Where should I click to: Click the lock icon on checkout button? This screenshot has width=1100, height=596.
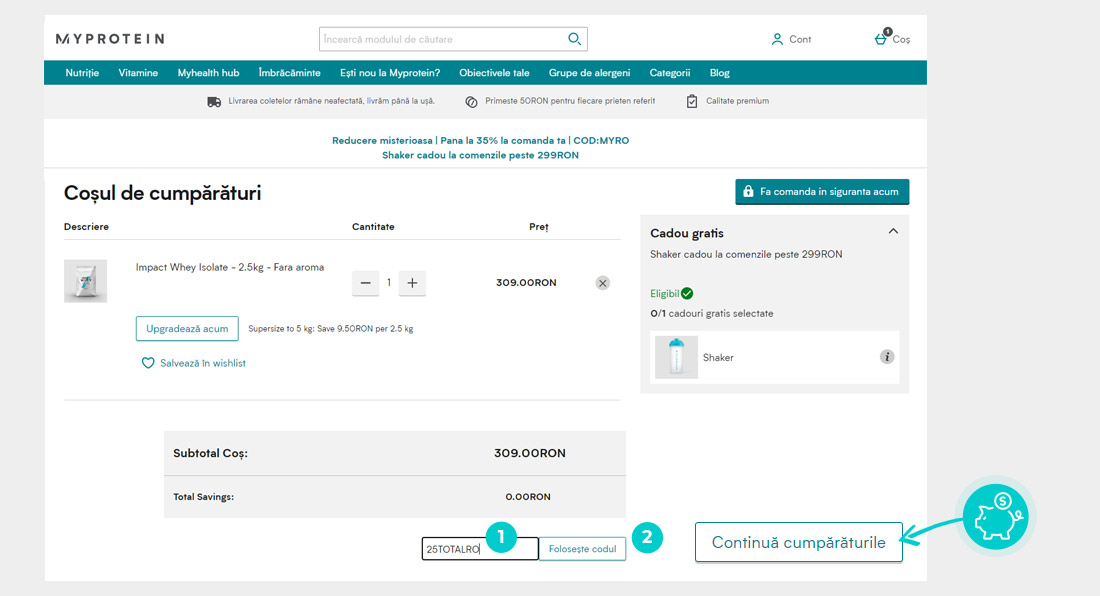749,191
